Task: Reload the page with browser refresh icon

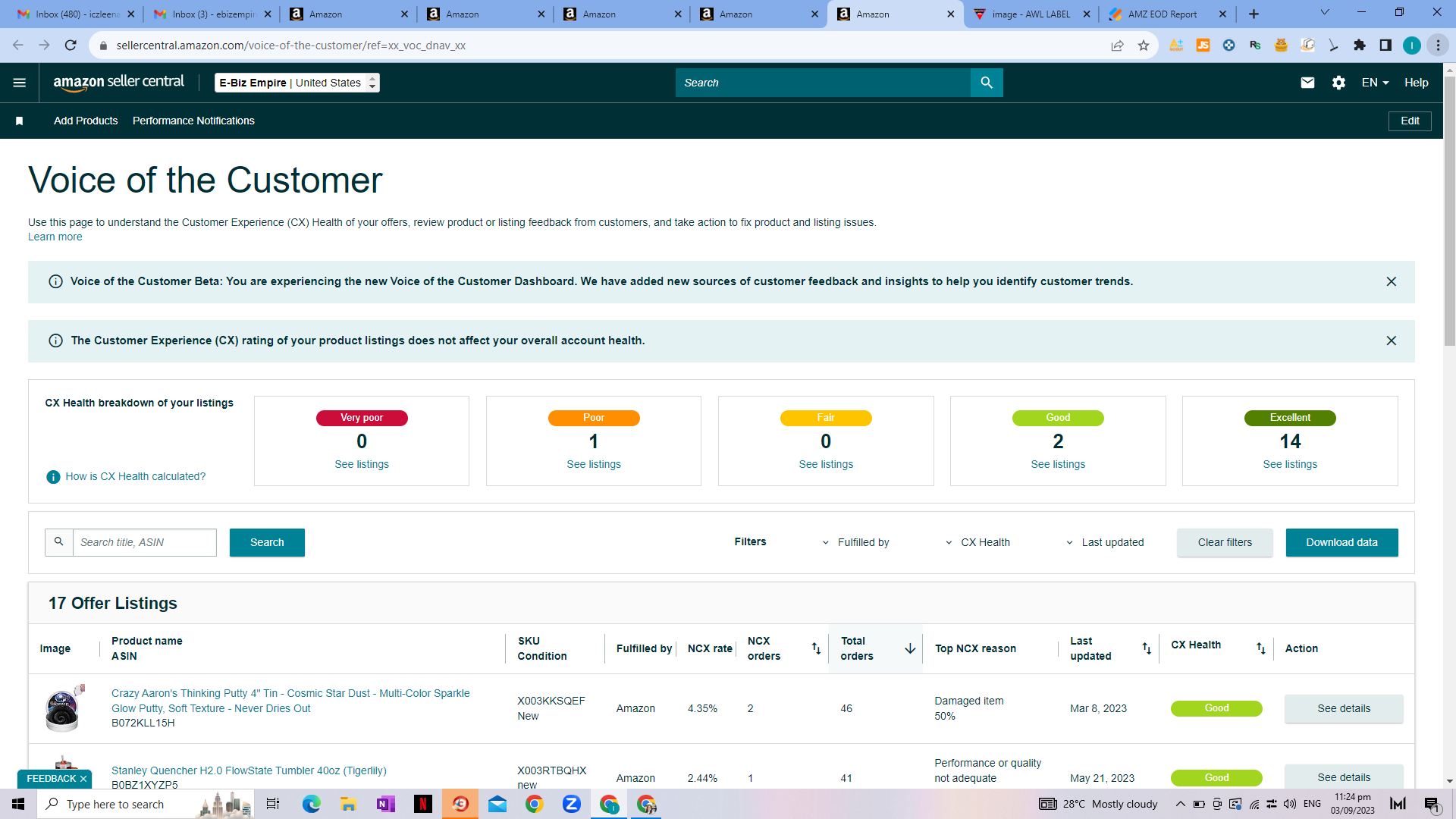Action: (x=71, y=45)
